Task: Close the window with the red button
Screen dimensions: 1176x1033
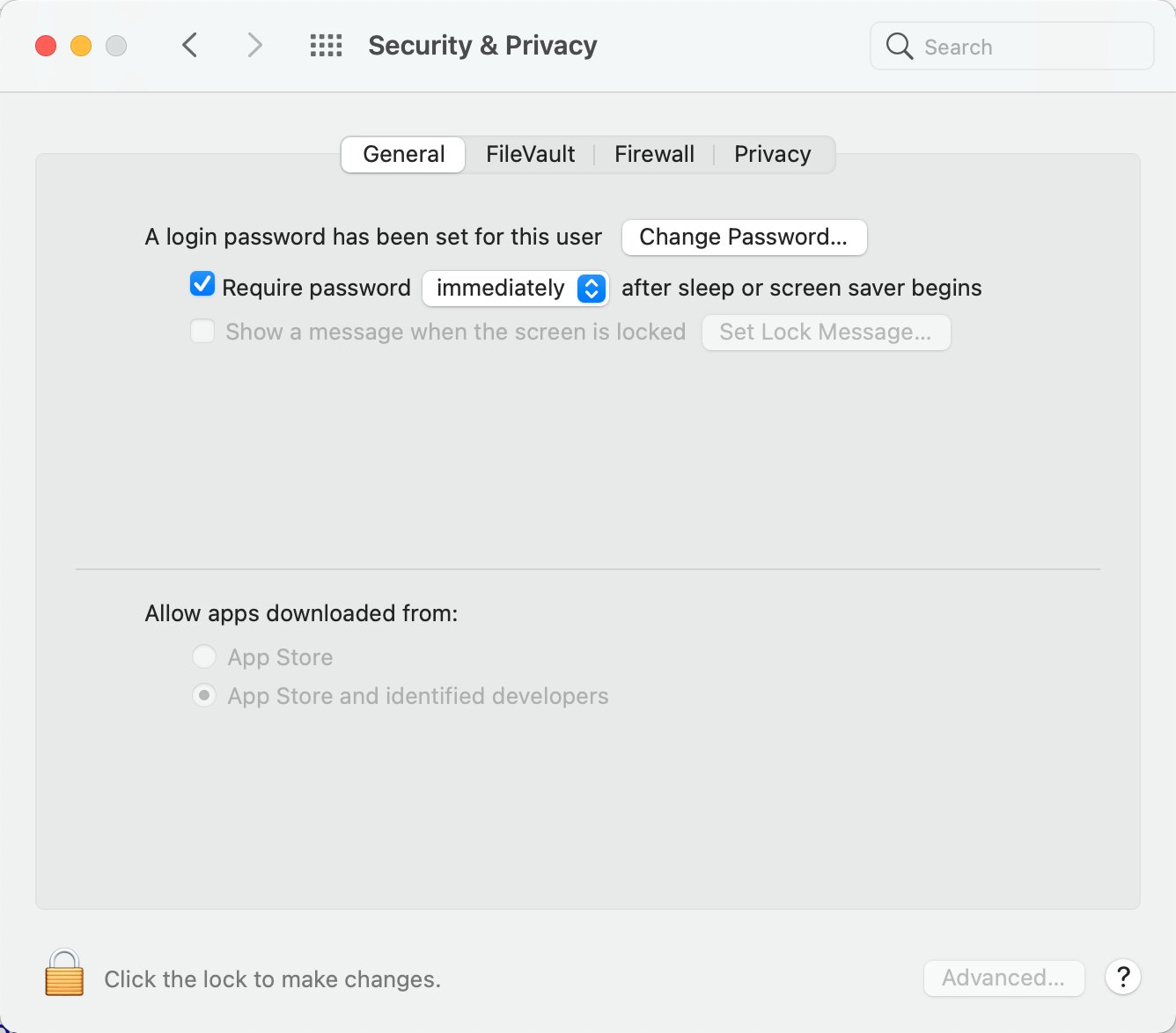Action: click(46, 46)
